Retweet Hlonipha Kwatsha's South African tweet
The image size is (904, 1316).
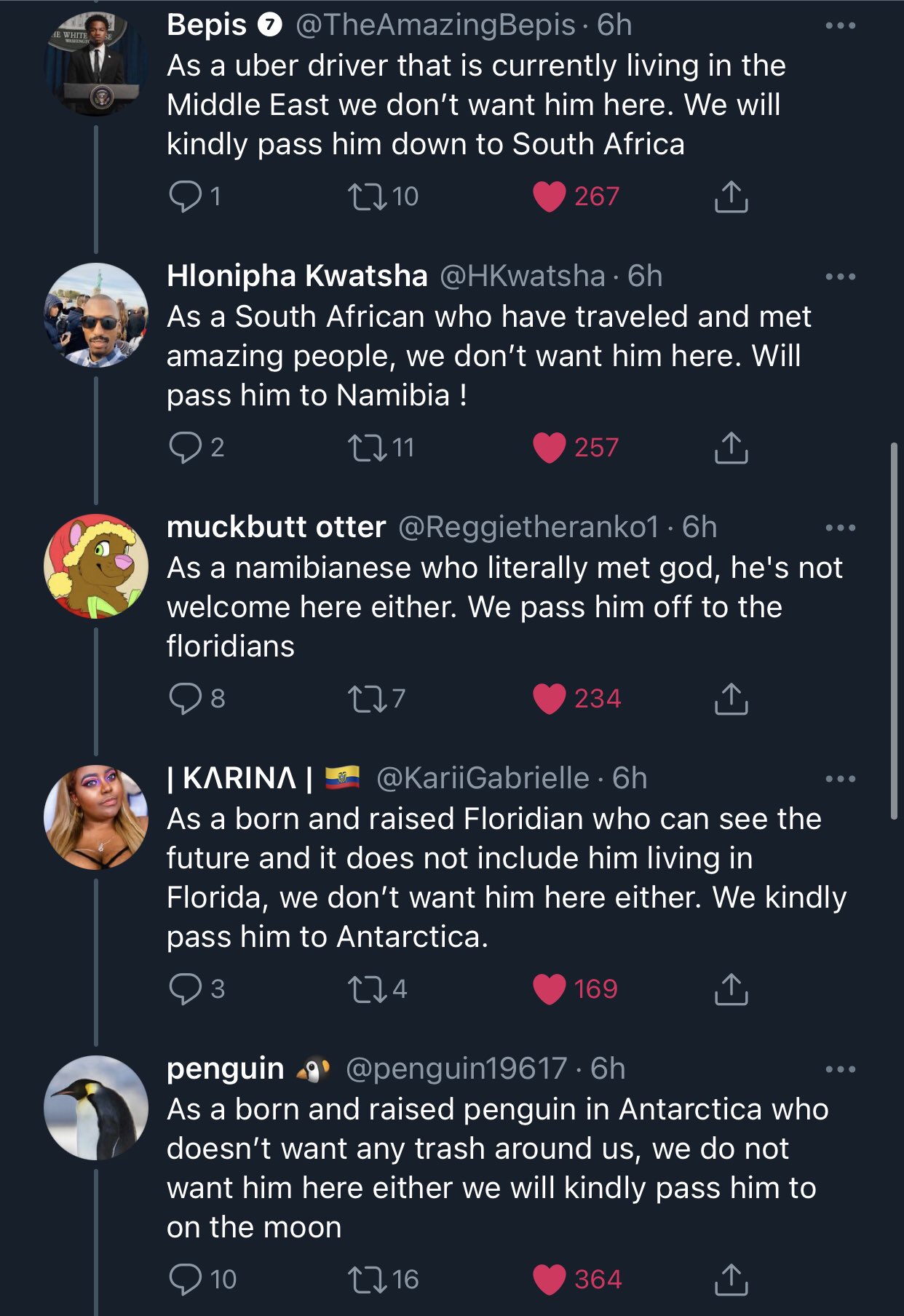367,448
